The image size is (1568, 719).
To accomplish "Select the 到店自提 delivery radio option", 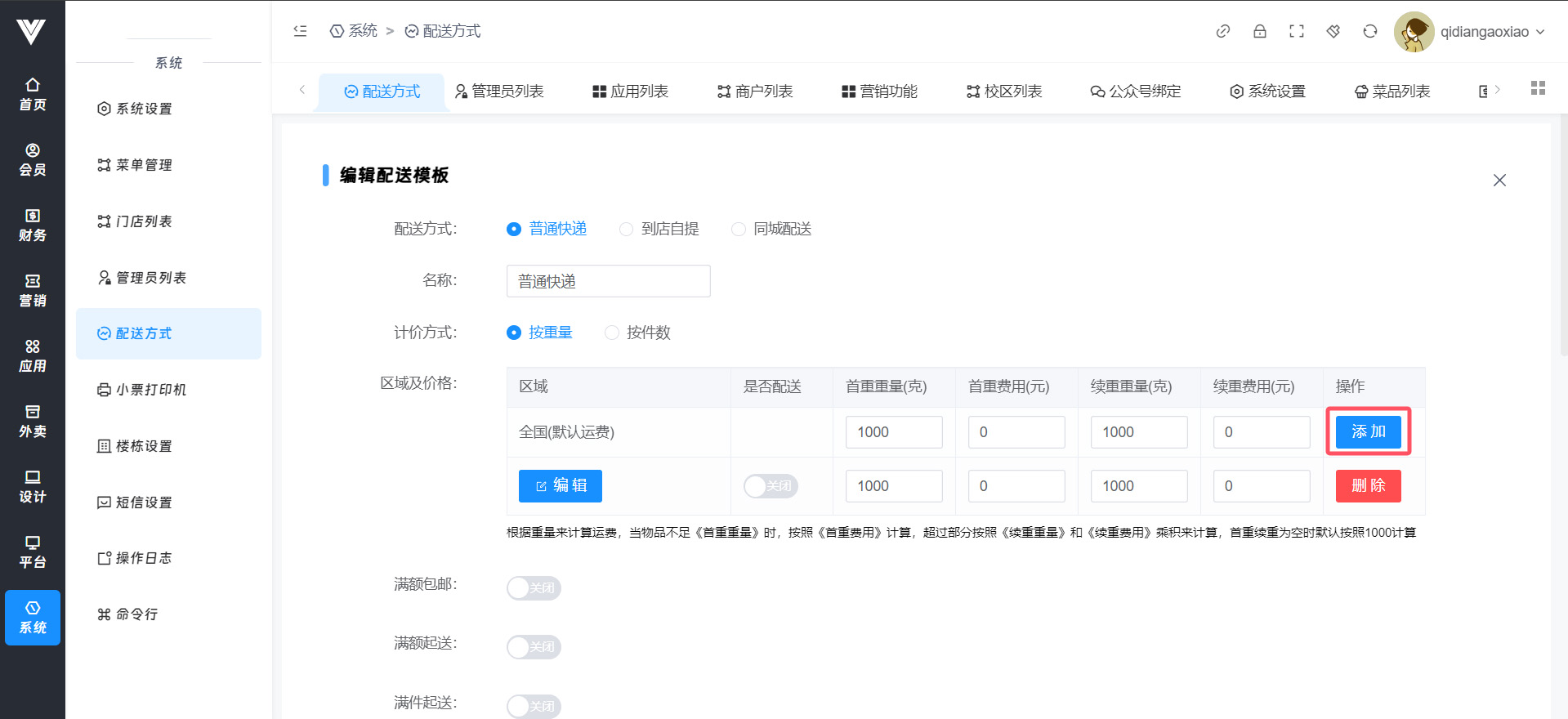I will (626, 230).
